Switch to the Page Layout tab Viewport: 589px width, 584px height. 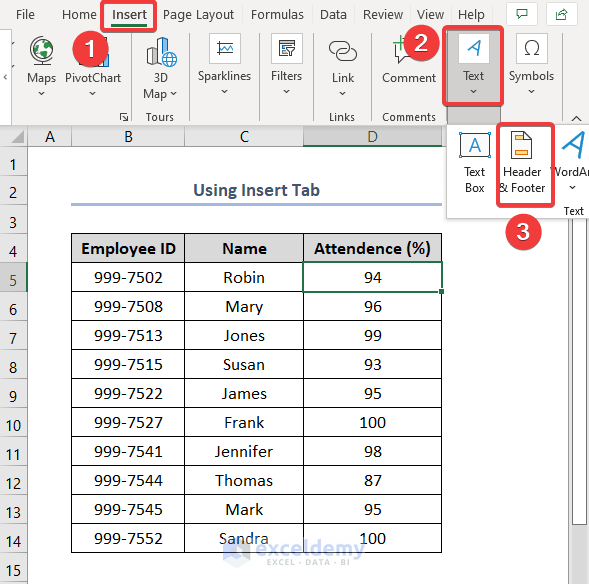pyautogui.click(x=198, y=15)
